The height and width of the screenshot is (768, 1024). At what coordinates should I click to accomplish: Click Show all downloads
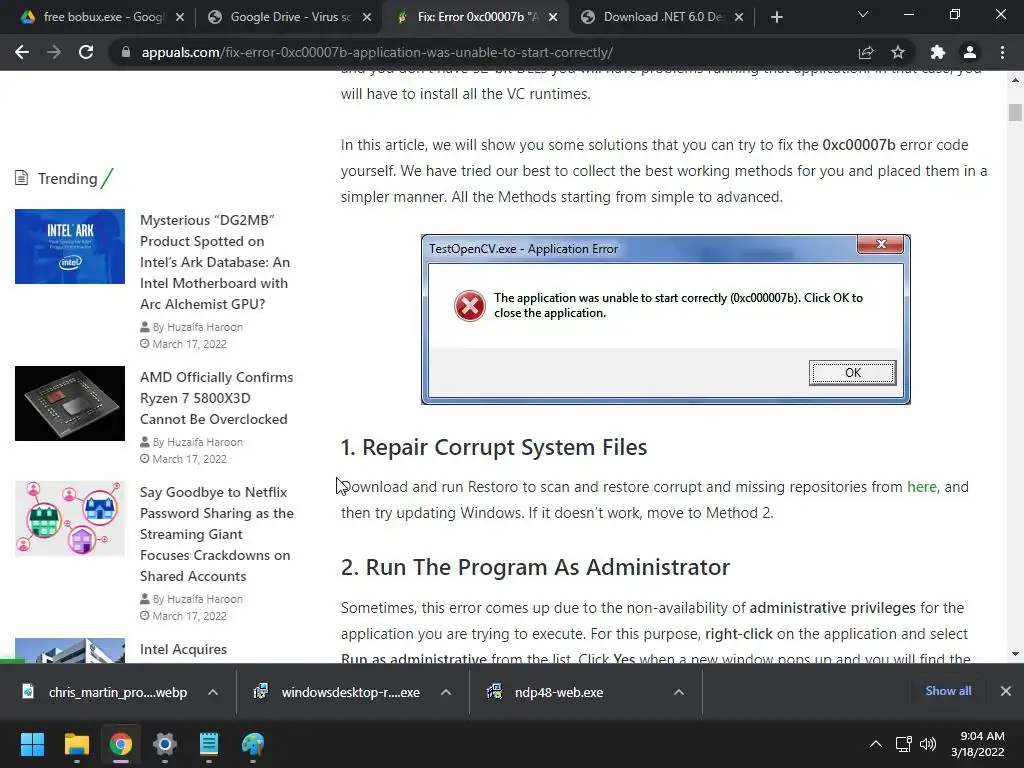[948, 690]
